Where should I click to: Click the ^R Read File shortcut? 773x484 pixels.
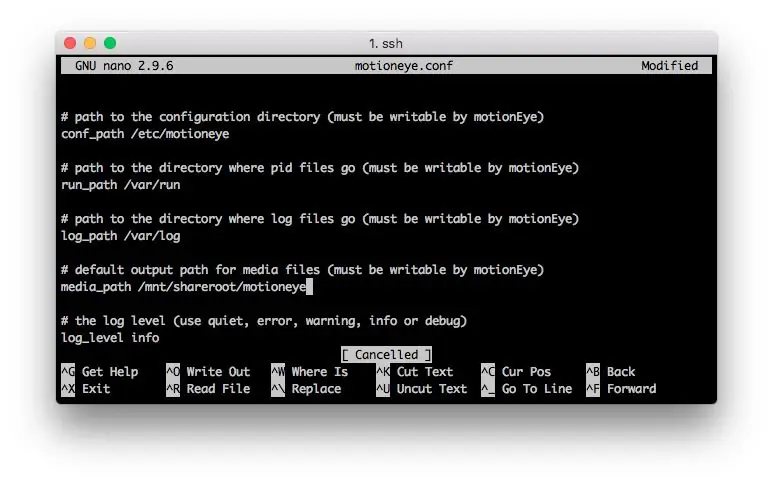208,389
